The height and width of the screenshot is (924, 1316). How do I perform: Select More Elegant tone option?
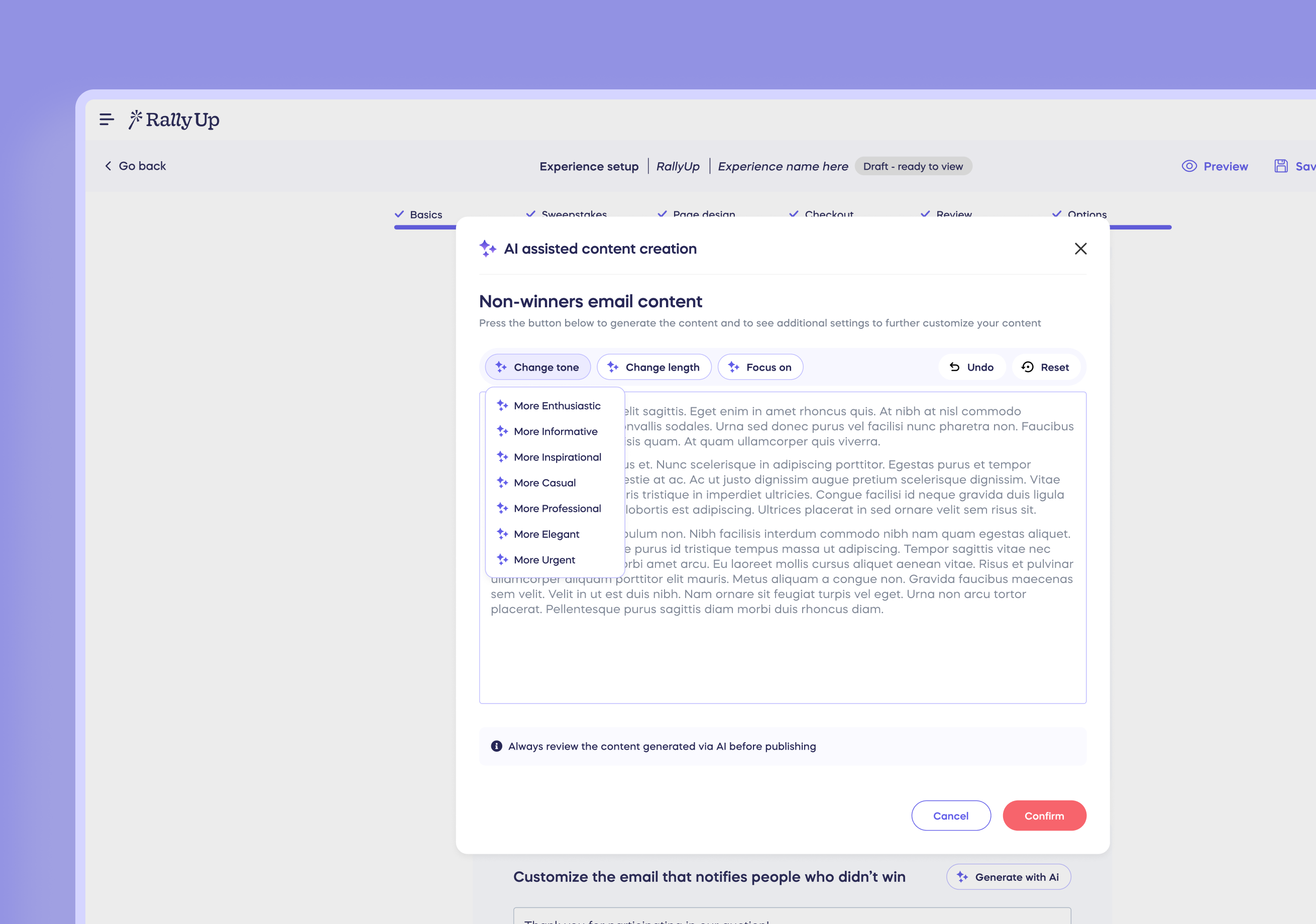[x=554, y=534]
